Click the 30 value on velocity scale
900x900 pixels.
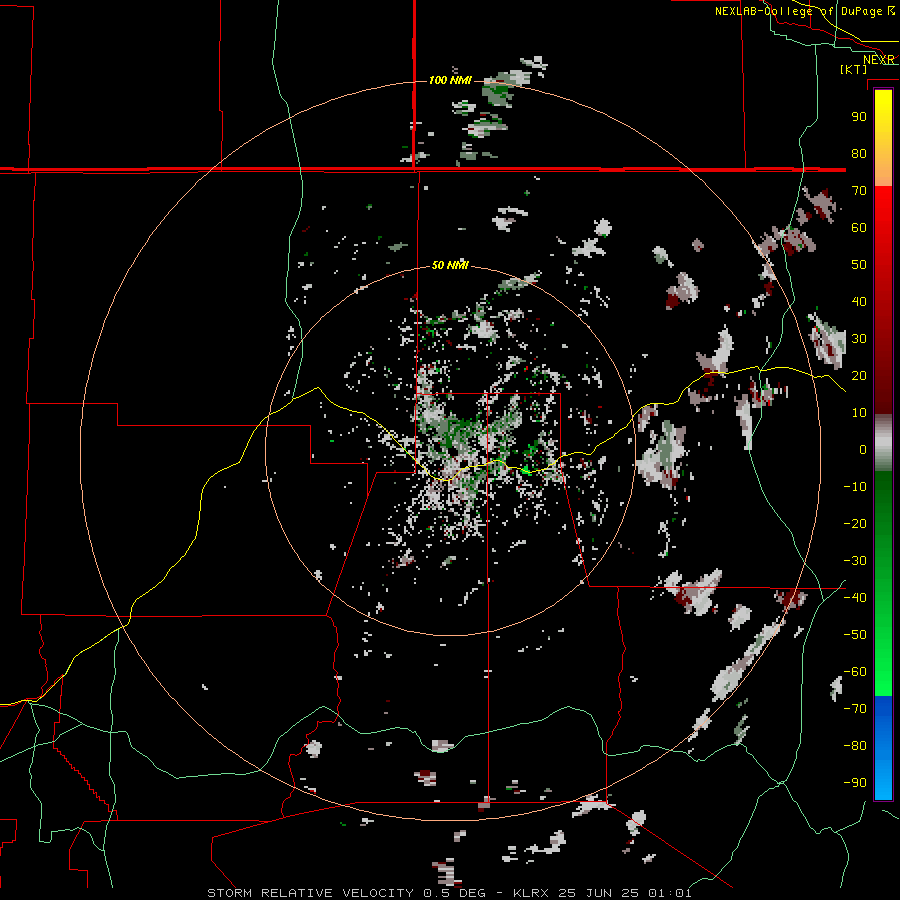pyautogui.click(x=859, y=339)
